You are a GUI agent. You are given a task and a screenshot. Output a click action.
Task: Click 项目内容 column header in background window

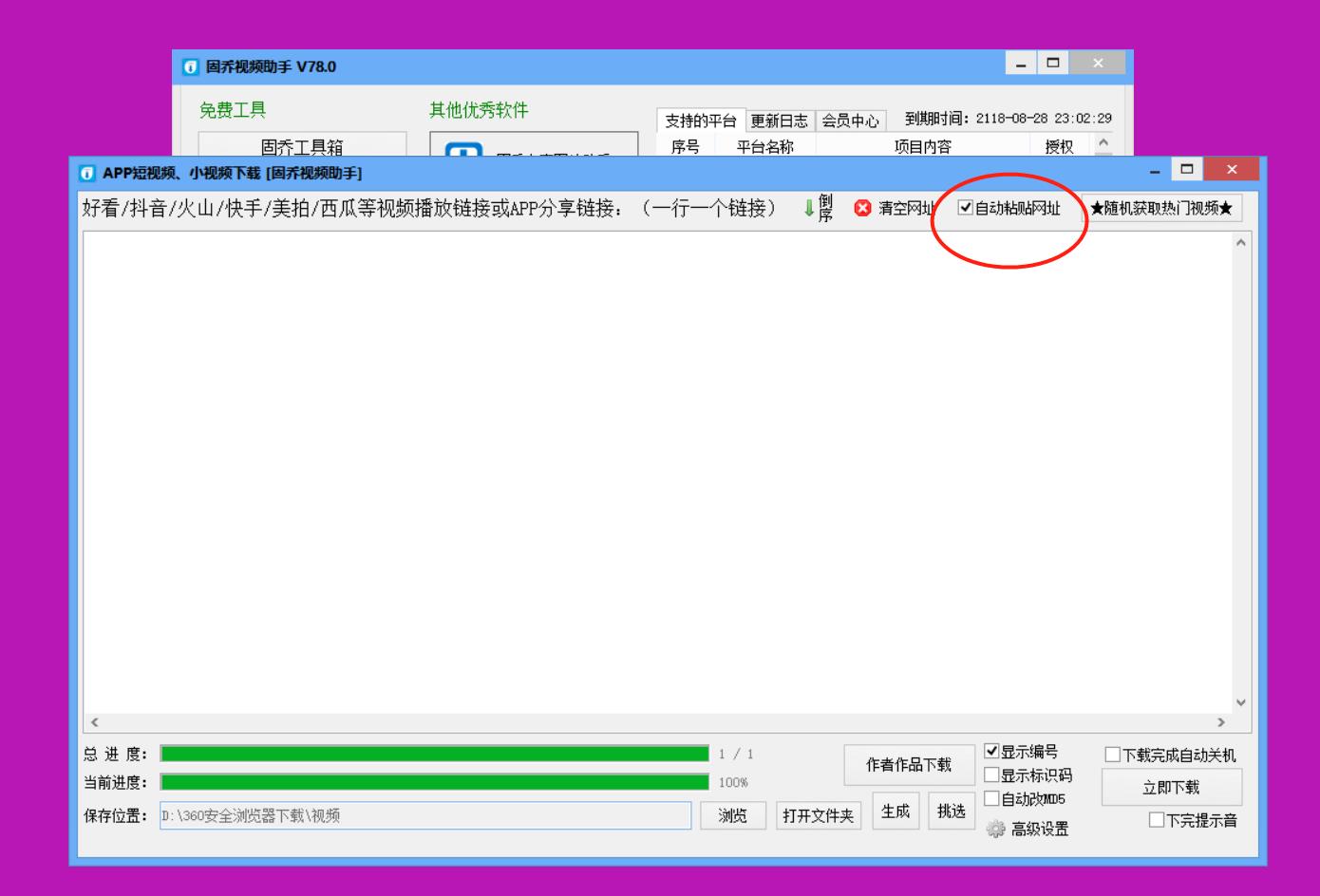click(922, 146)
